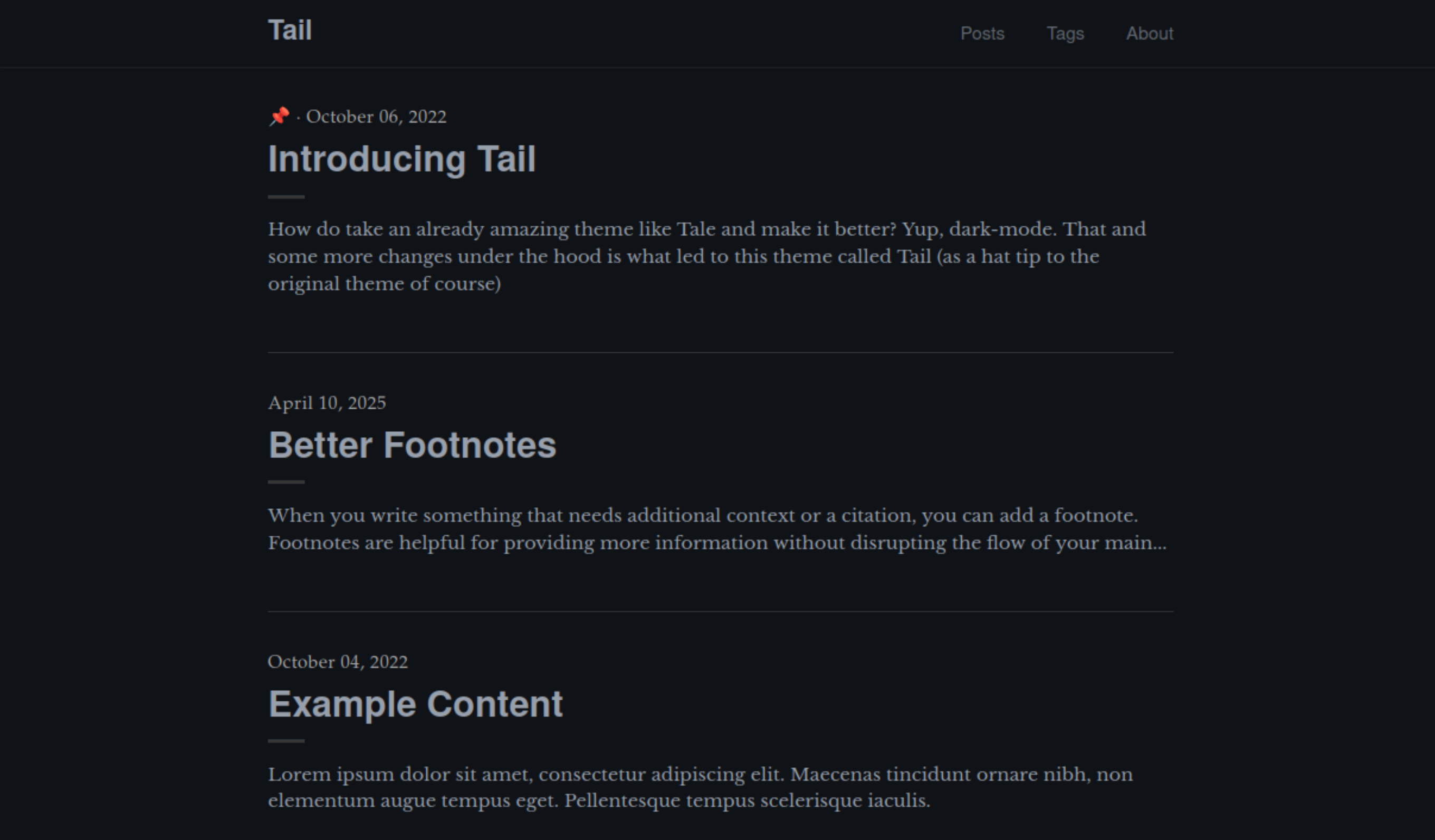Open the Tail site logo
The image size is (1435, 840).
coord(290,31)
